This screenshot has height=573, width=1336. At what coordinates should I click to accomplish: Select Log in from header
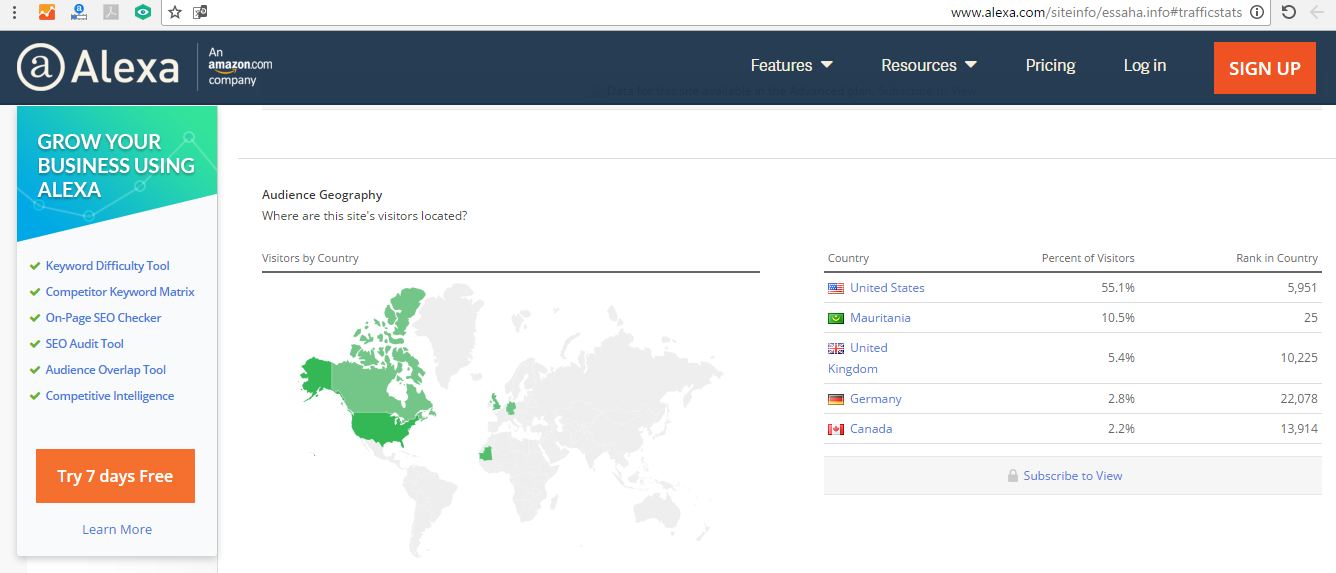pos(1144,65)
